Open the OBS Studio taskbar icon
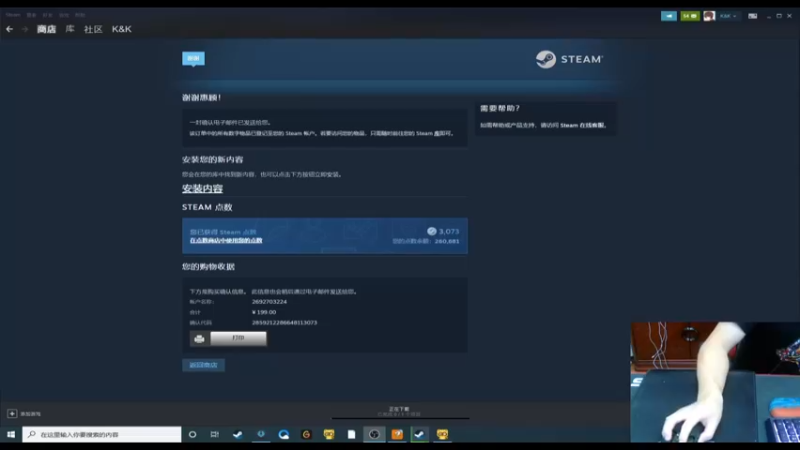Viewport: 800px width, 450px height. (x=374, y=434)
